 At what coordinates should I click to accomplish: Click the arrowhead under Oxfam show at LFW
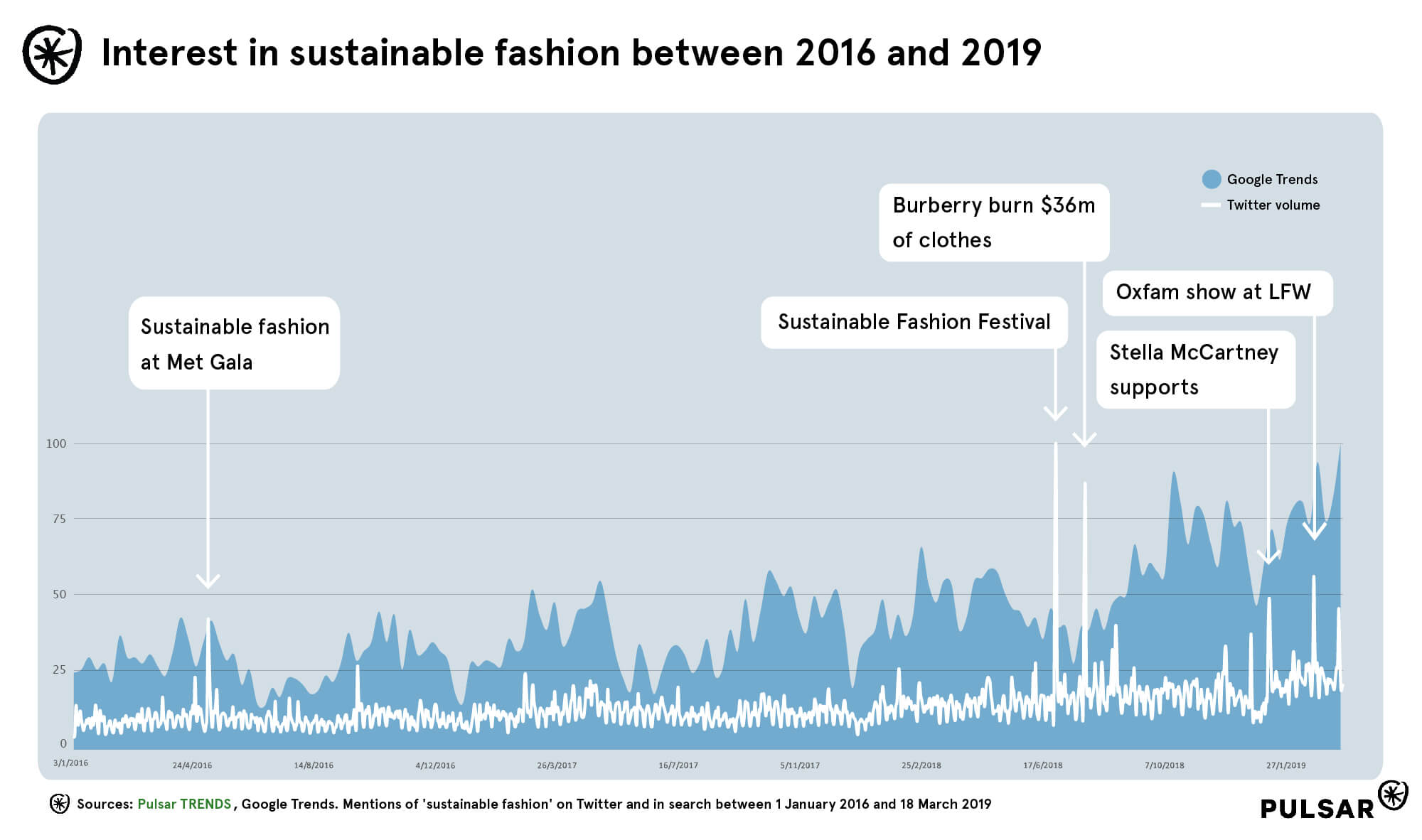[1314, 532]
